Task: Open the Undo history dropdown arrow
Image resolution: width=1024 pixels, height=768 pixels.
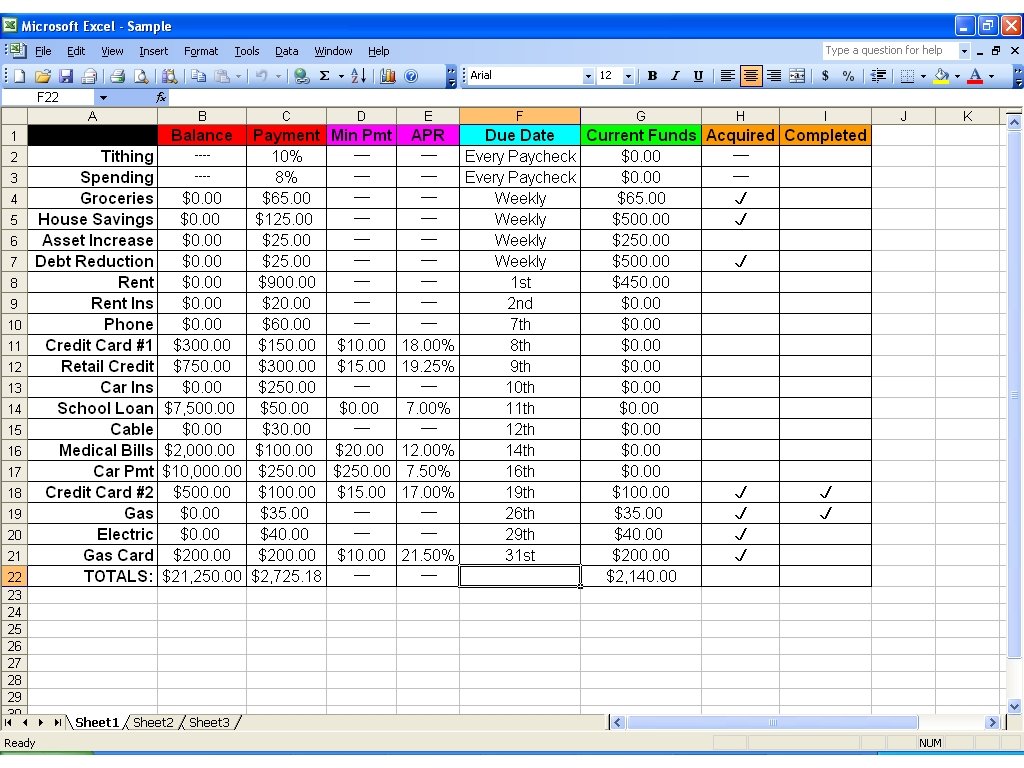Action: [x=278, y=76]
